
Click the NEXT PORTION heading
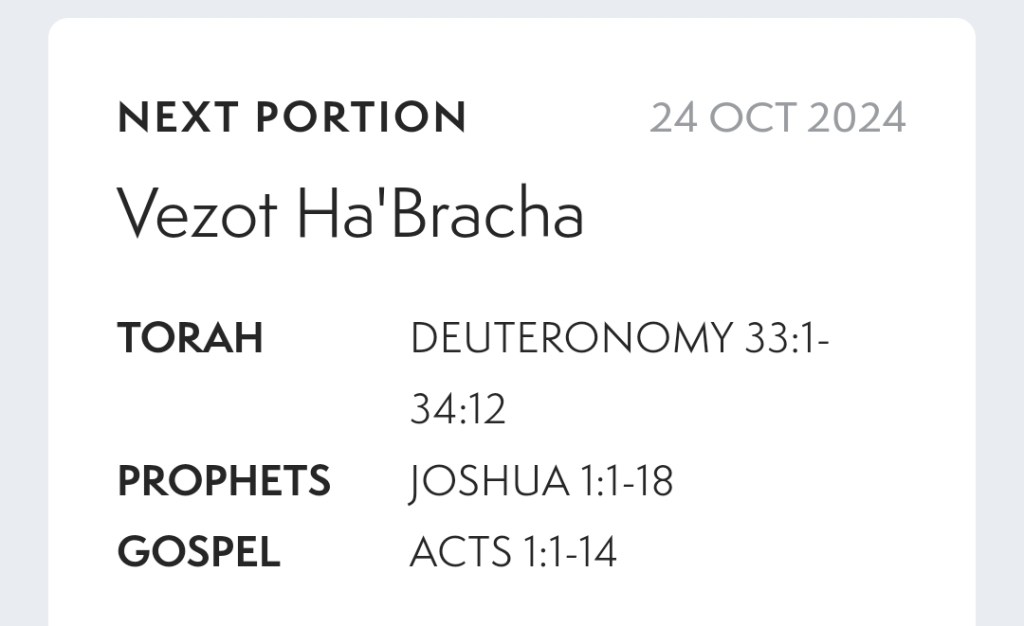click(291, 118)
